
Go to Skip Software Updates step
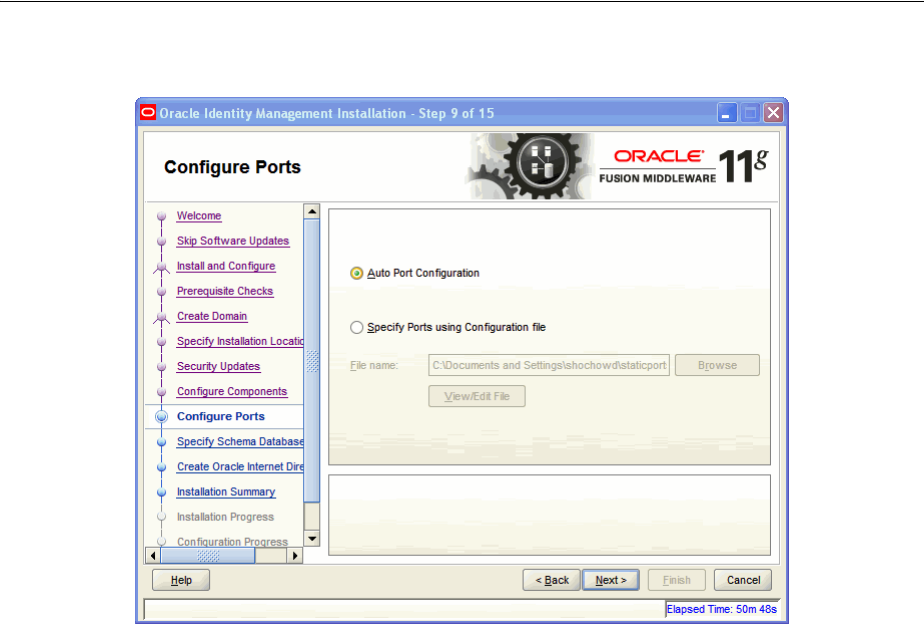click(x=233, y=241)
